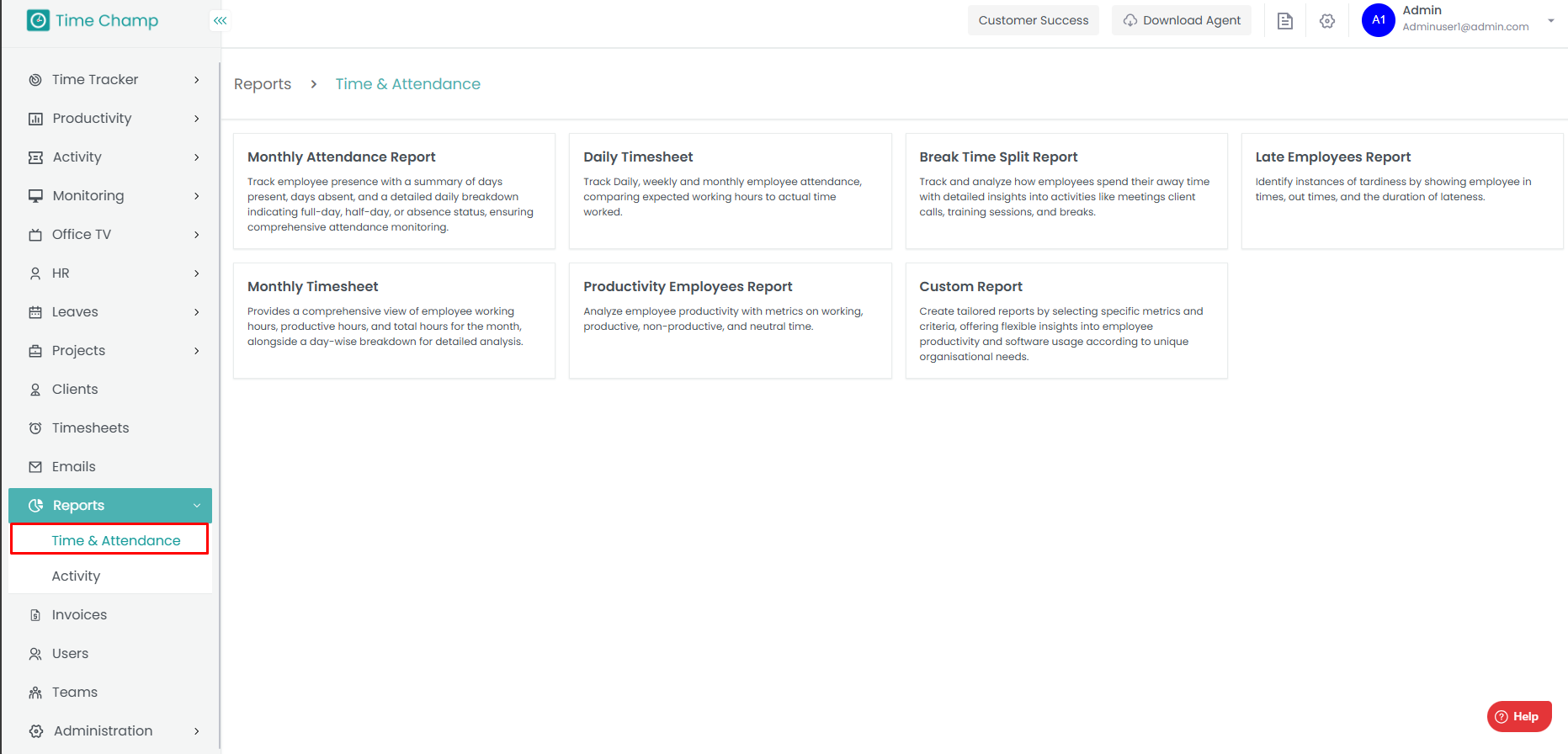The image size is (1568, 754).
Task: Open the admin account dropdown arrow
Action: tap(1550, 21)
